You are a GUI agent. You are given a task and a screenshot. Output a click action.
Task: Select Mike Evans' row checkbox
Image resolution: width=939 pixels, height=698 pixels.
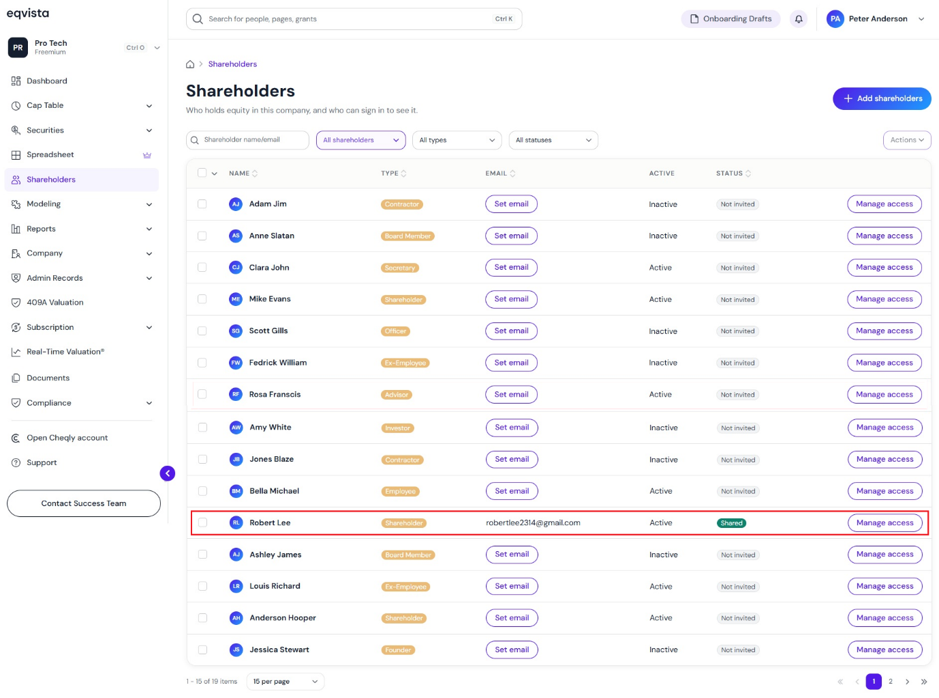[x=202, y=299]
